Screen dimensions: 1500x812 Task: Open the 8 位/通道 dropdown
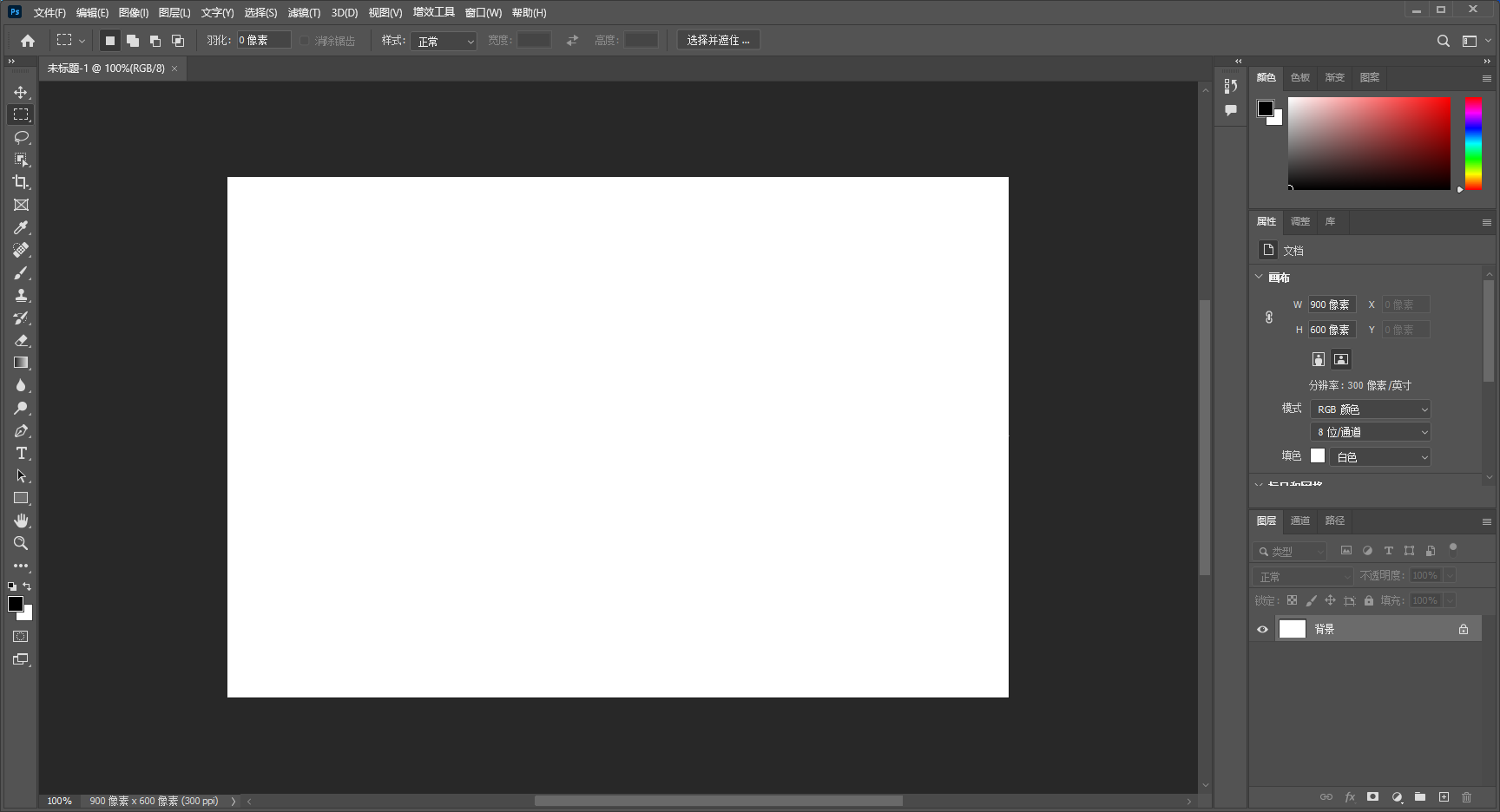coord(1370,431)
